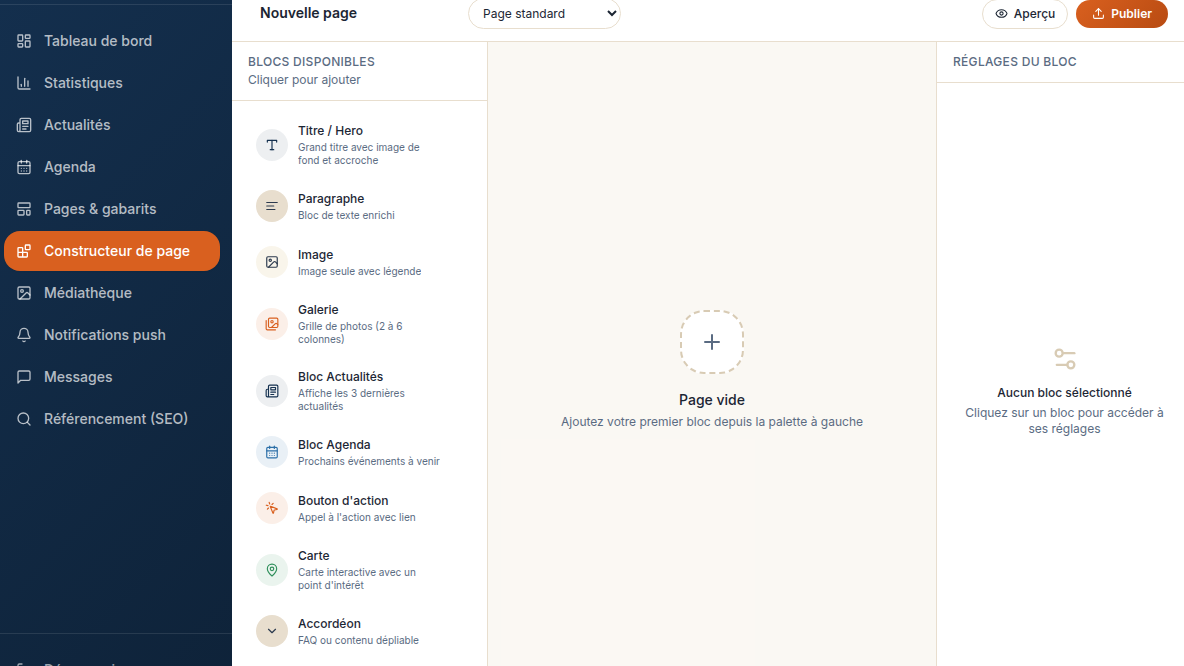Go to Statistiques section
The width and height of the screenshot is (1184, 666).
coord(112,83)
